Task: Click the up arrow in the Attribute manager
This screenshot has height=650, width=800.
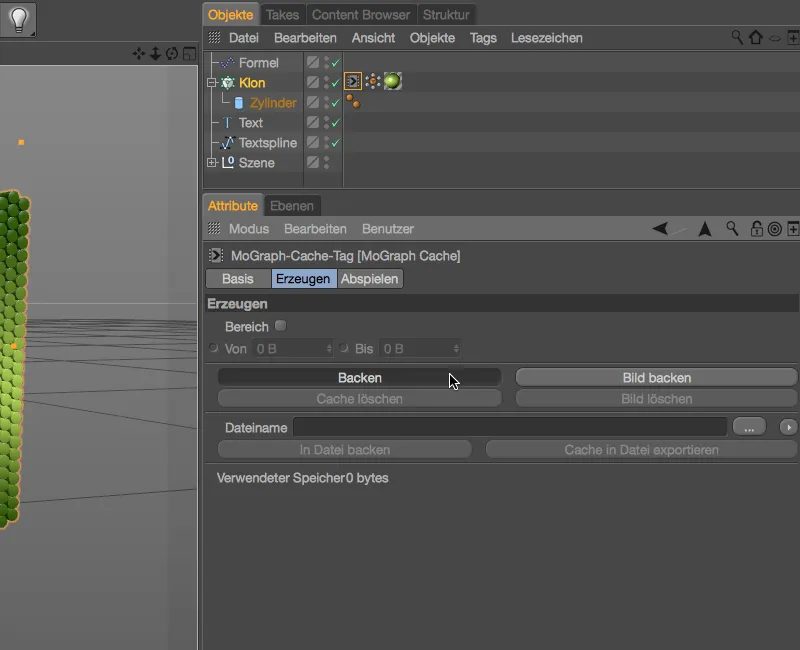Action: pos(705,229)
